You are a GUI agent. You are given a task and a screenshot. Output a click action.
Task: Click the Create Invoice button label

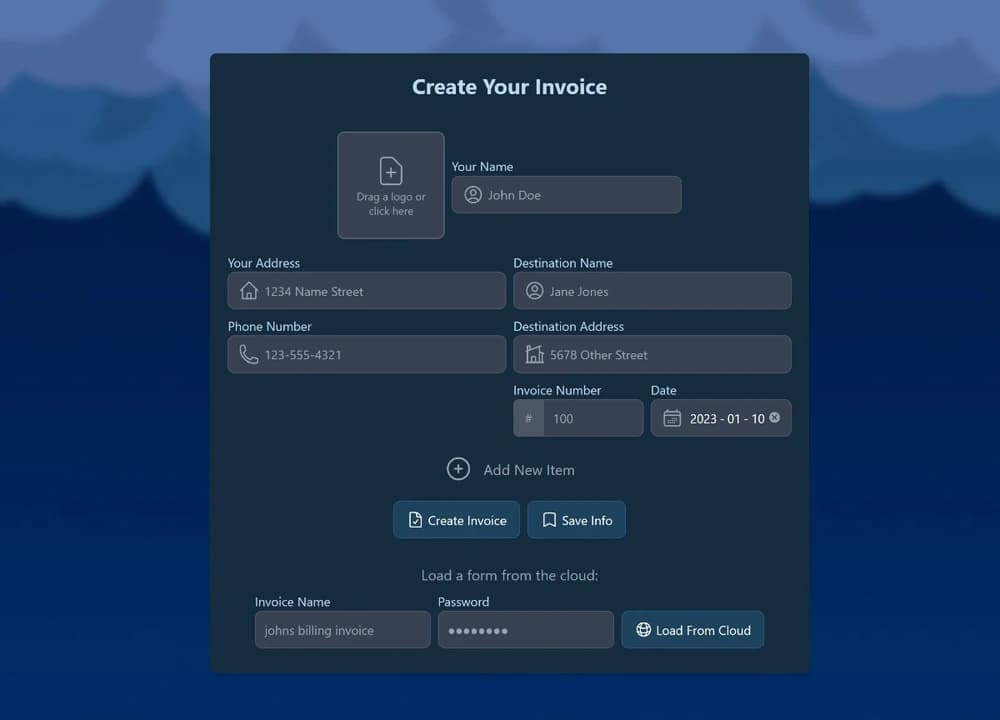(x=467, y=520)
